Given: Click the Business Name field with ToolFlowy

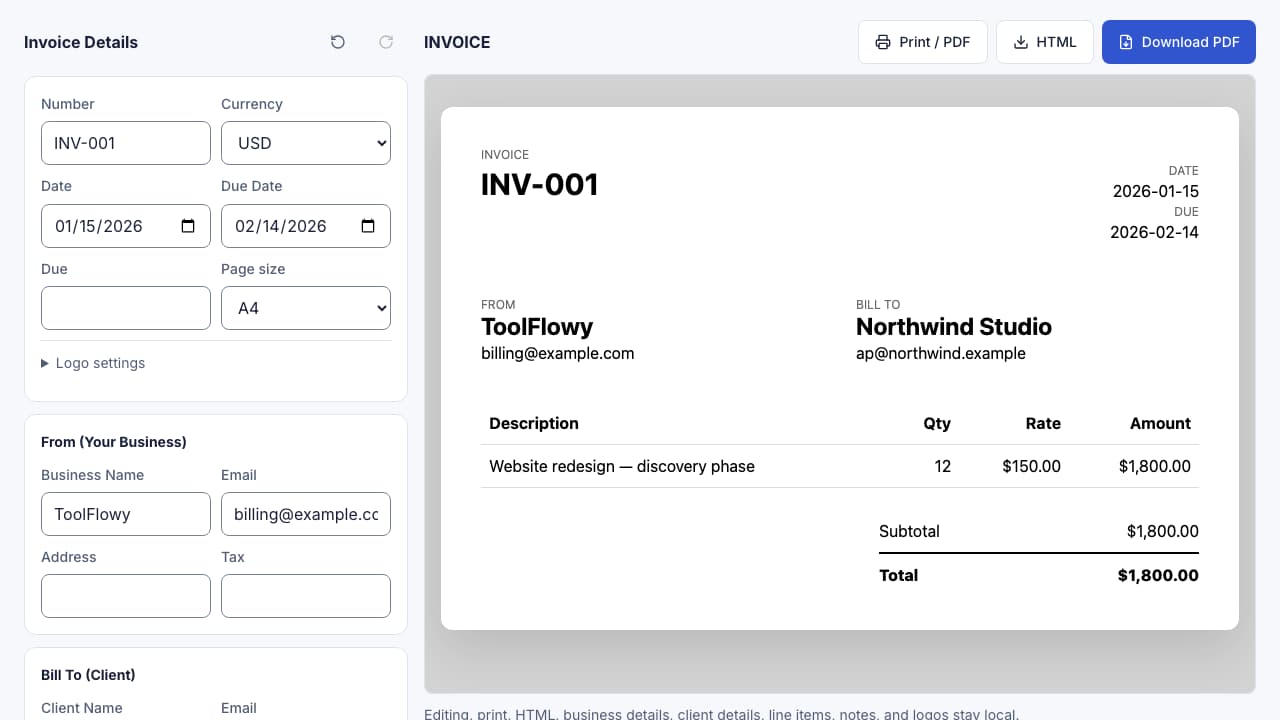Looking at the screenshot, I should pos(126,514).
